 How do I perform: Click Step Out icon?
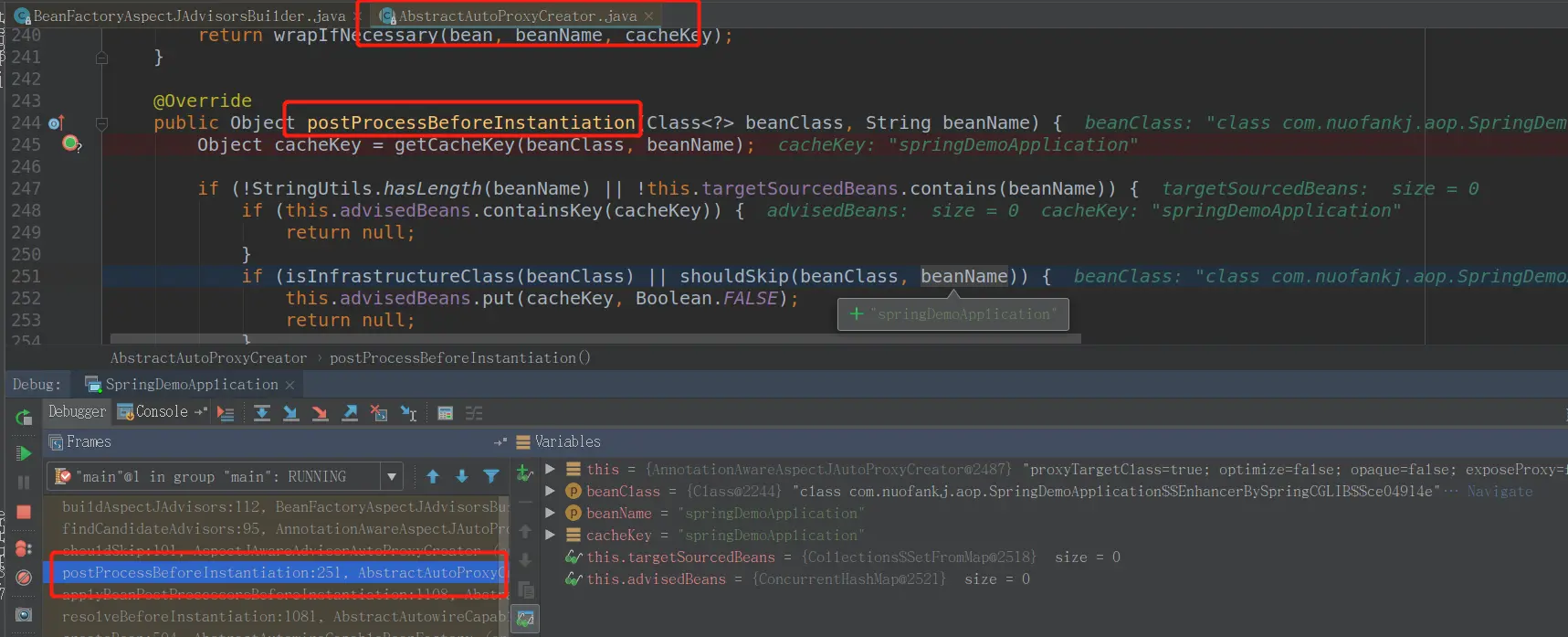pos(349,413)
